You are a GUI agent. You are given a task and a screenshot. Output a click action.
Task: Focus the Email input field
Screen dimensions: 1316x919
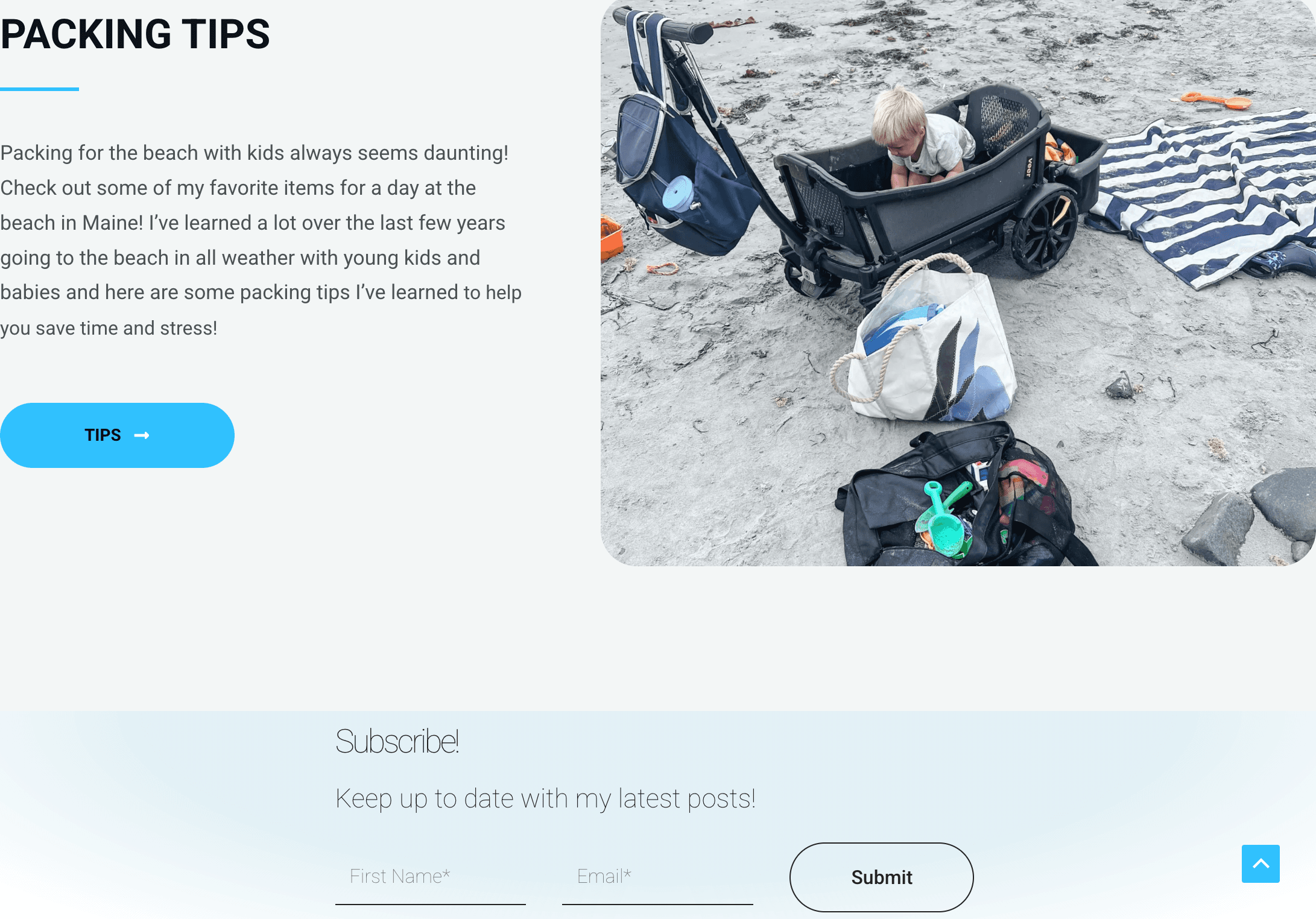(657, 877)
